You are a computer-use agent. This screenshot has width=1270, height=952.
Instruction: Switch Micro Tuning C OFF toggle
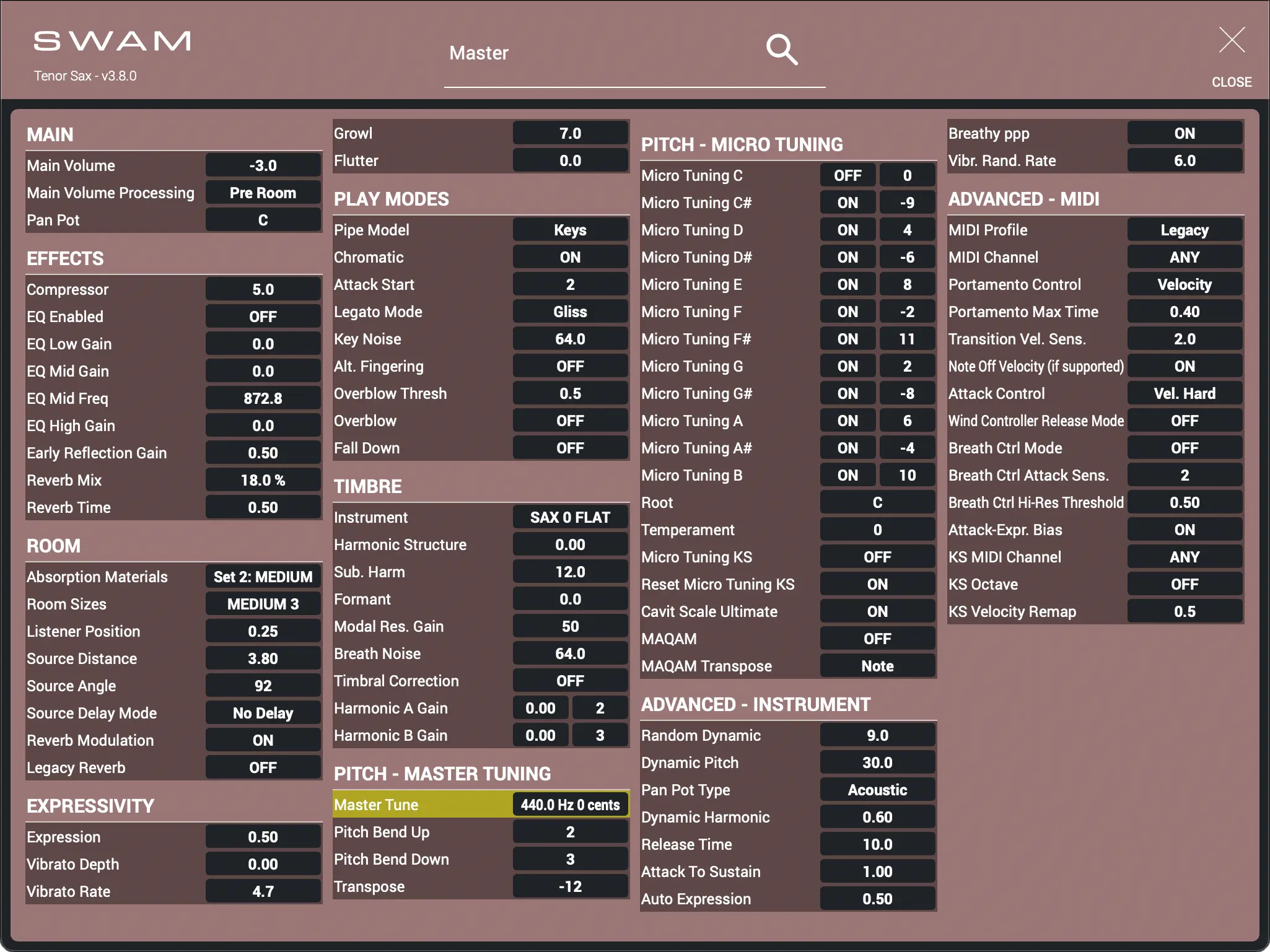(847, 175)
